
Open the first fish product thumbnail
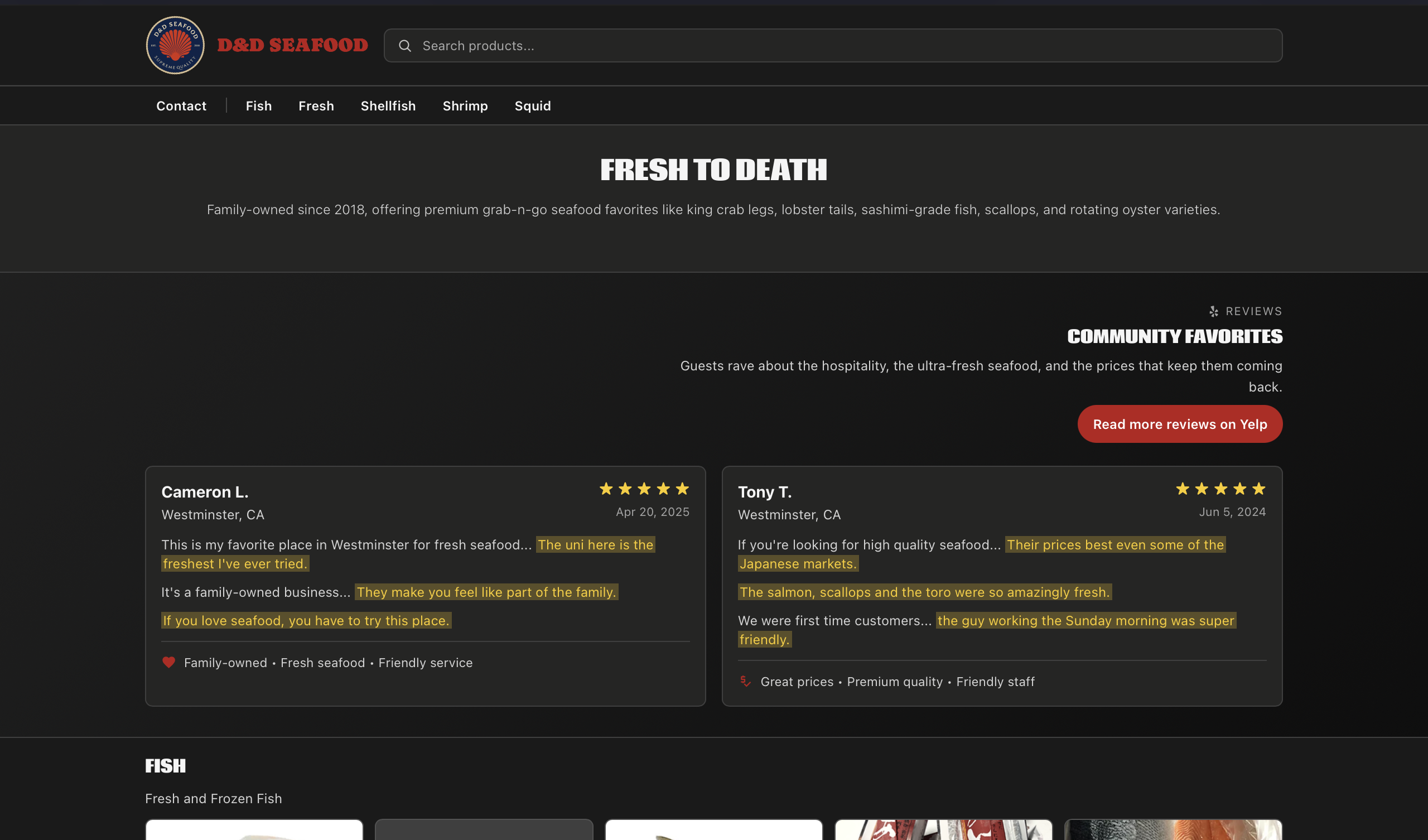(254, 830)
